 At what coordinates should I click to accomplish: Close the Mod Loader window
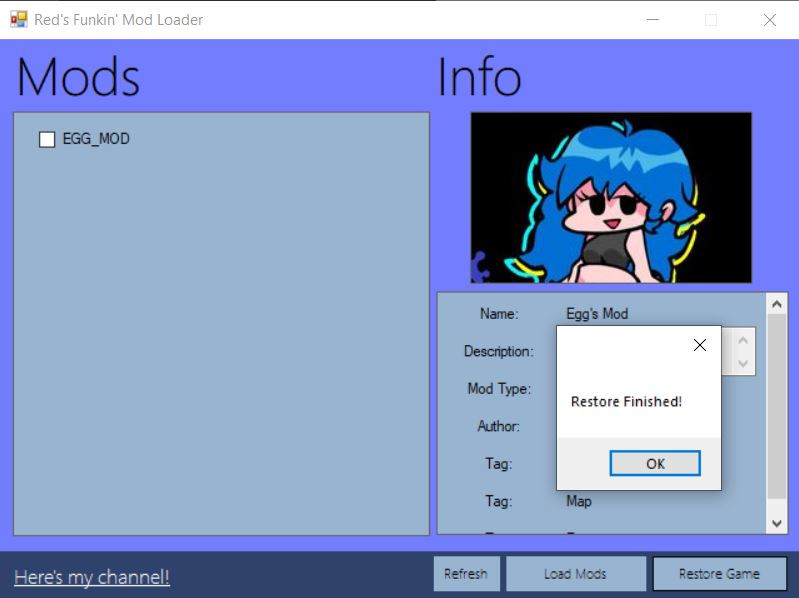pyautogui.click(x=769, y=19)
